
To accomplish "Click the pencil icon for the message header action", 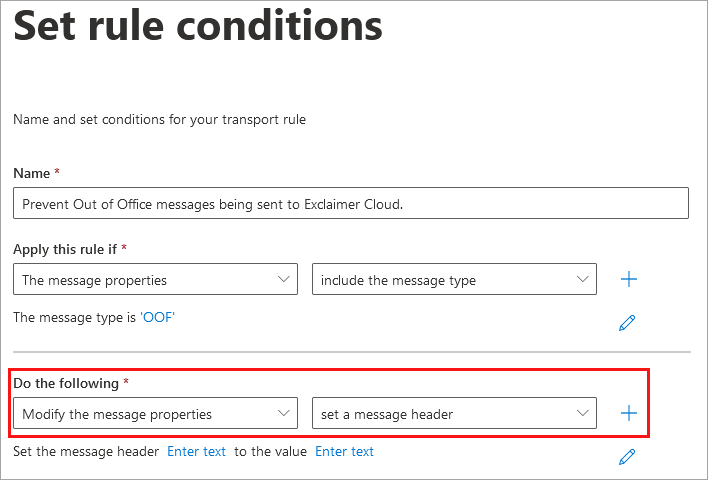I will (x=627, y=457).
